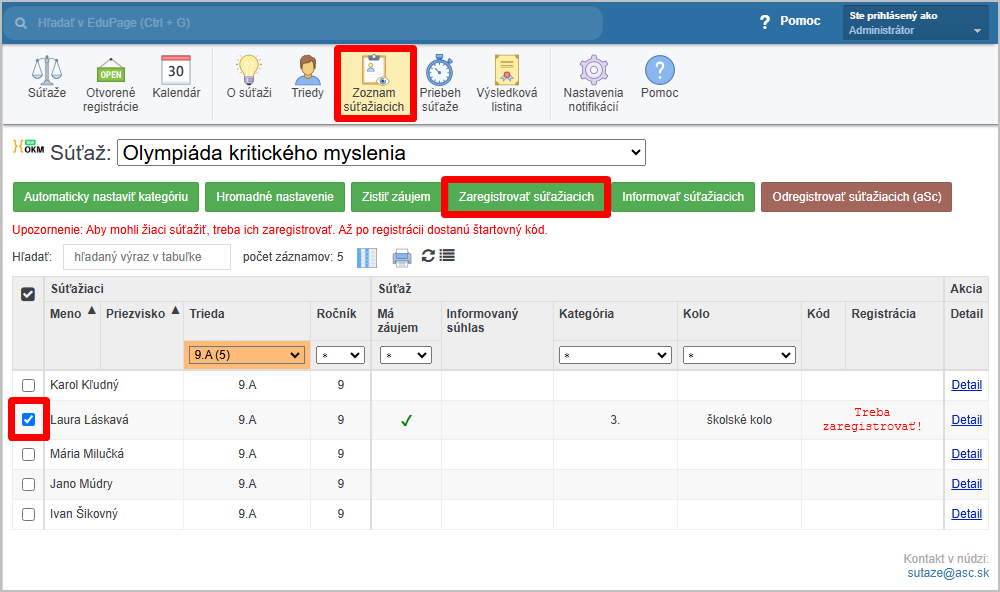This screenshot has width=1000, height=592.
Task: Click Hromadné nastavenie button
Action: (275, 196)
